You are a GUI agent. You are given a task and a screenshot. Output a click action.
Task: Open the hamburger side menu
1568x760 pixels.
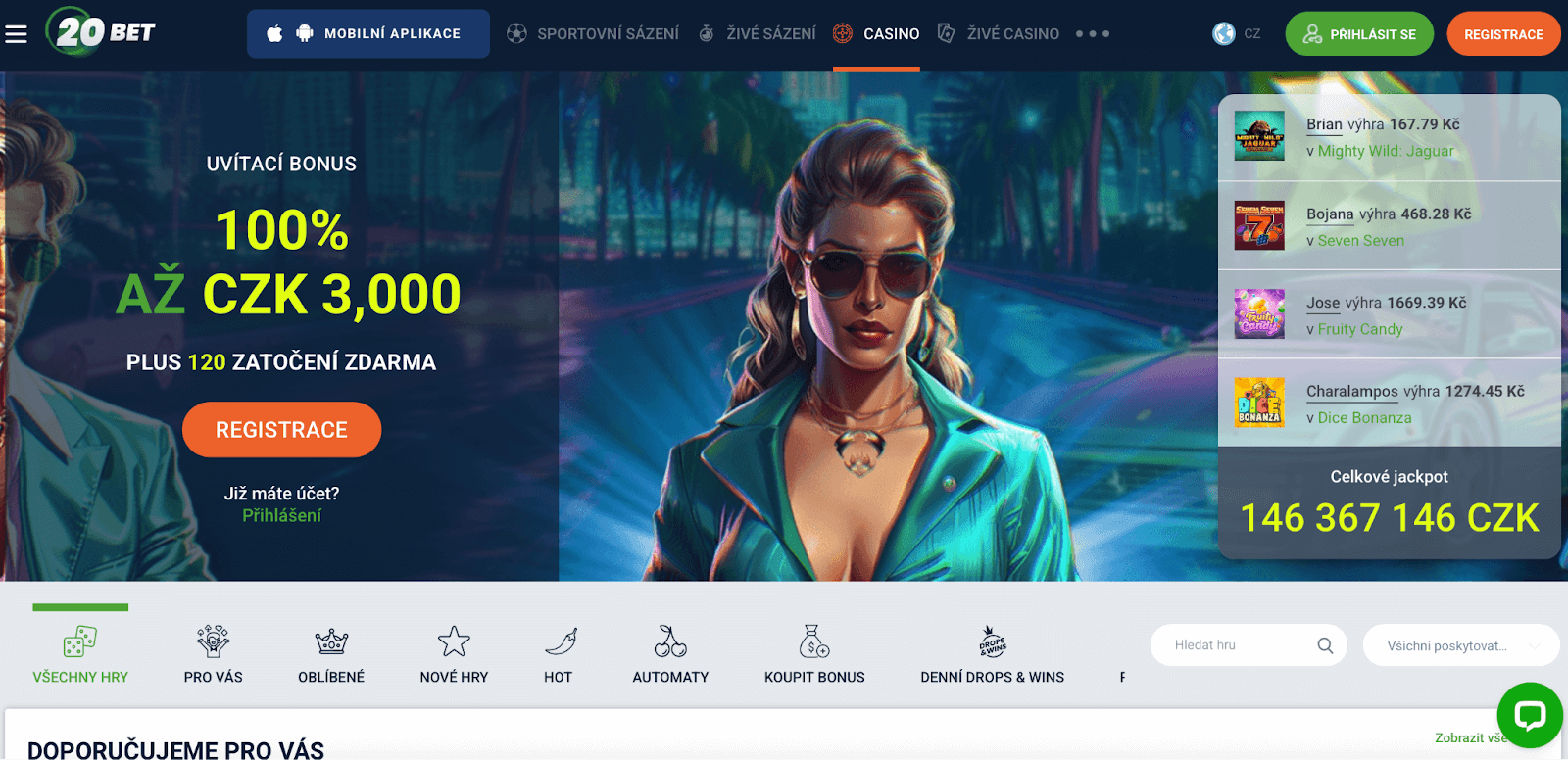[16, 34]
